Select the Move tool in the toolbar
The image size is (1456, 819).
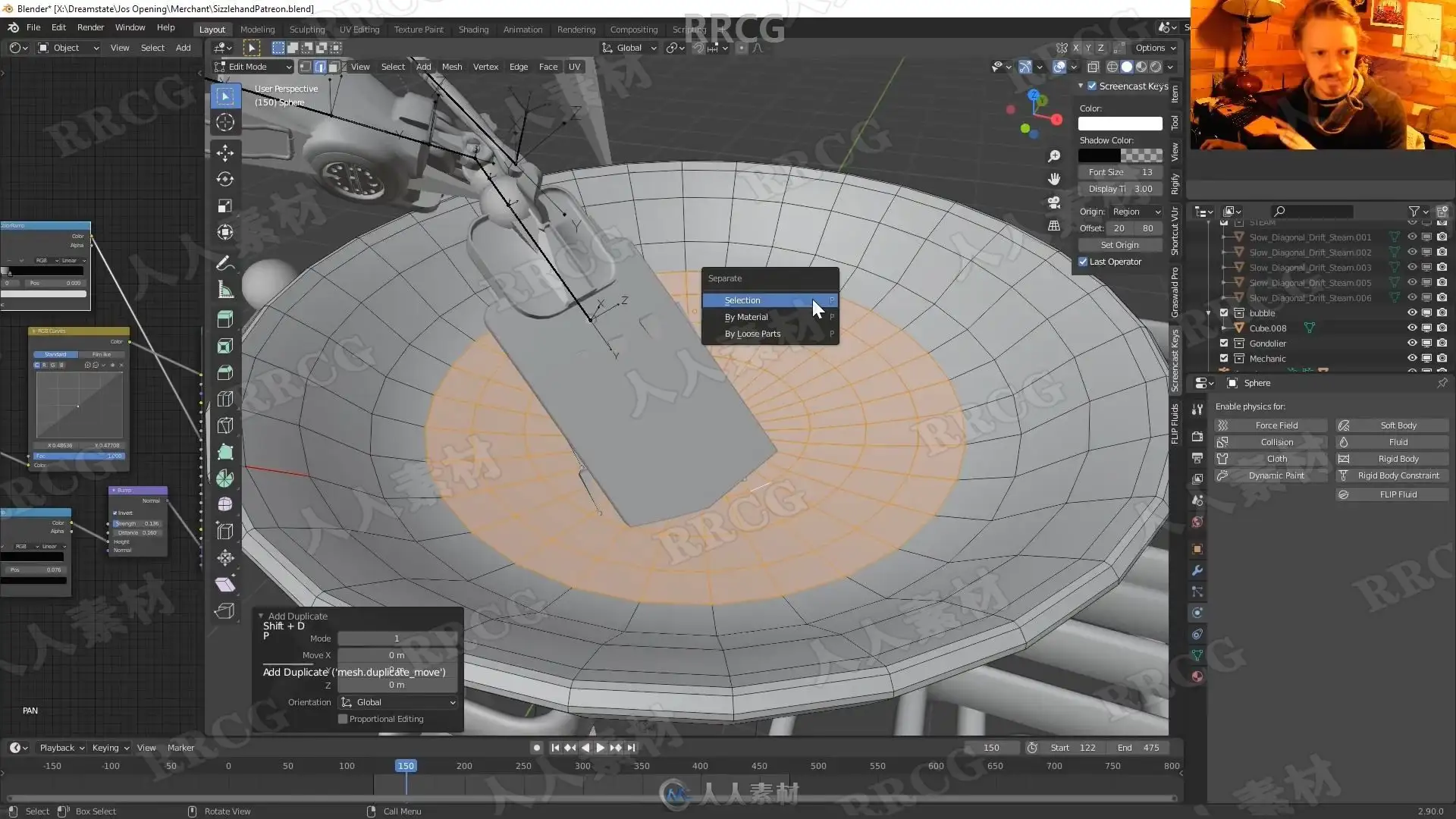[x=225, y=152]
